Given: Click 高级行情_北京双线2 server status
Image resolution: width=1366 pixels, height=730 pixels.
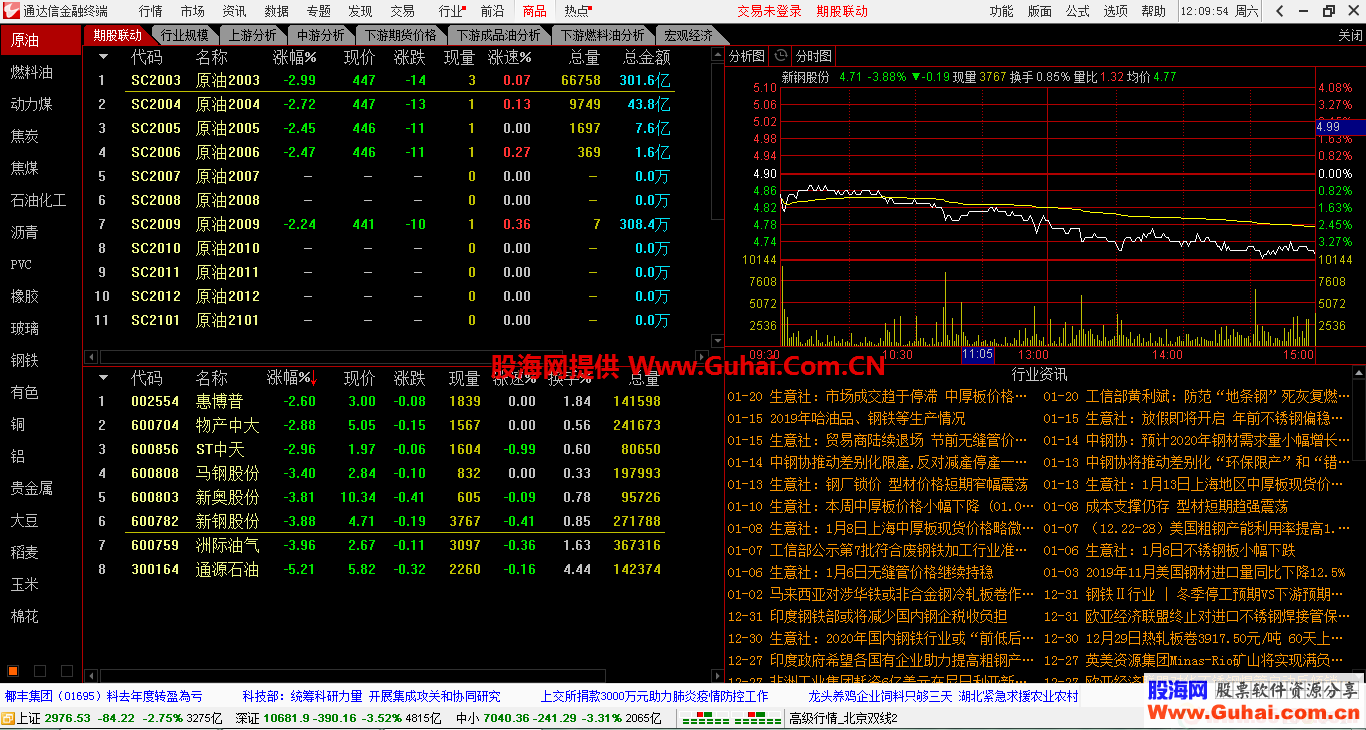Looking at the screenshot, I should click(843, 718).
